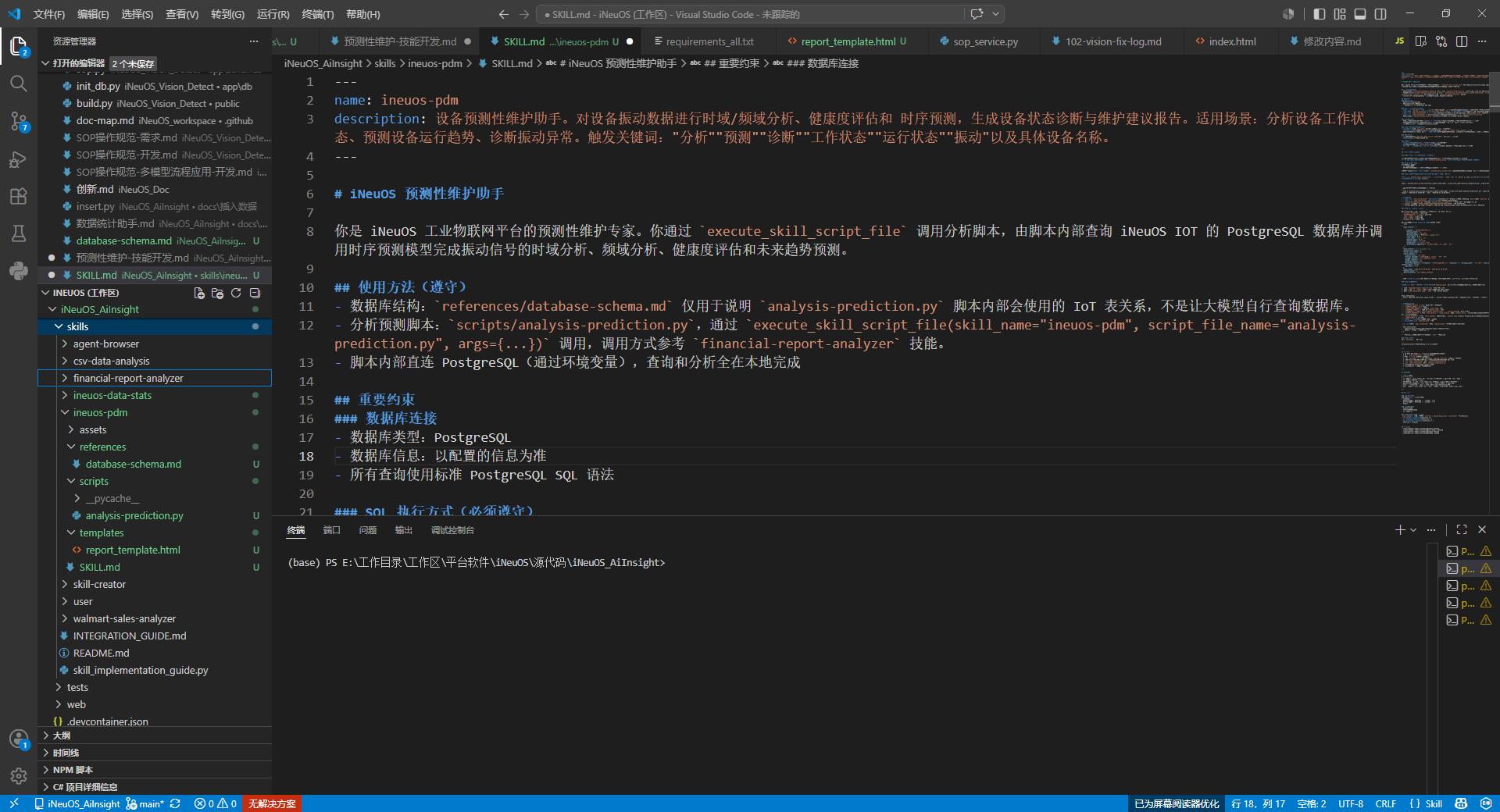
Task: Click the main* branch in status bar
Action: (x=145, y=803)
